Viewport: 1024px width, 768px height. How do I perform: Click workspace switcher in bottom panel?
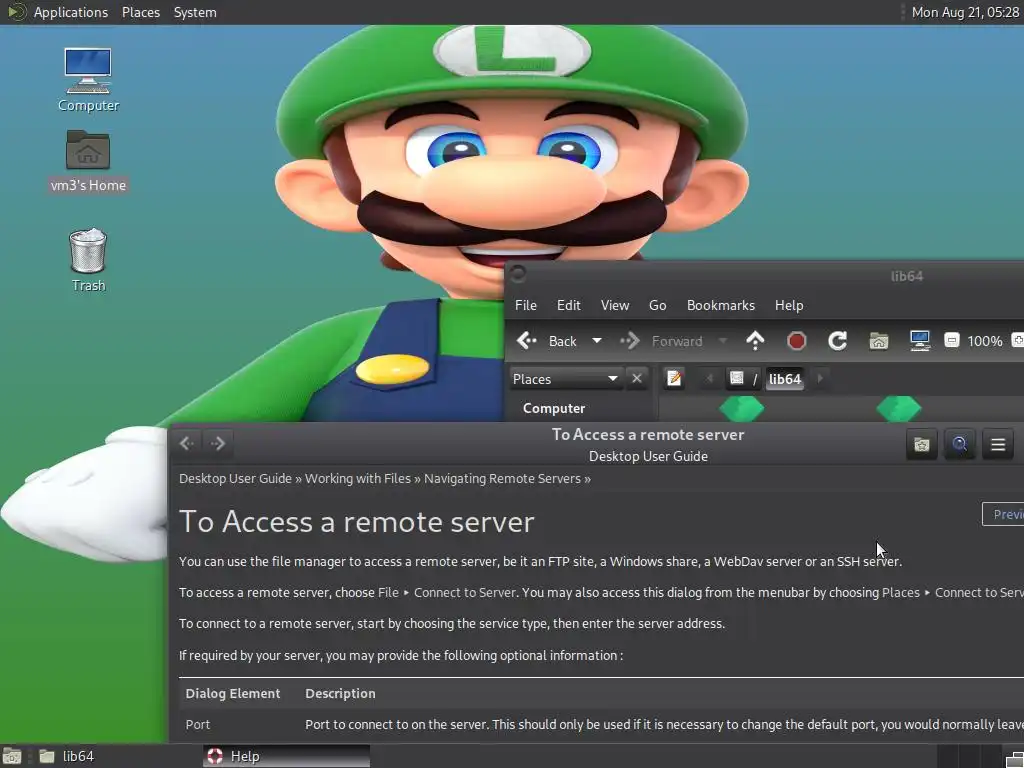(x=969, y=757)
